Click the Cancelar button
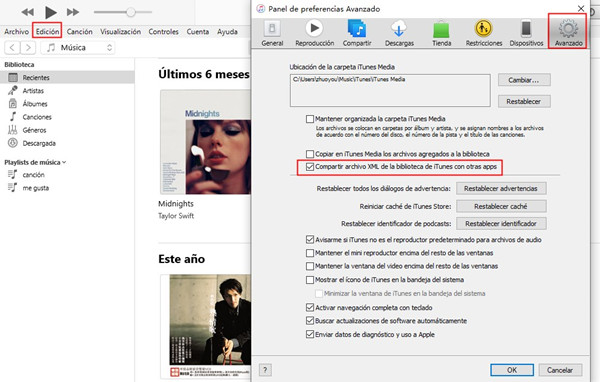 click(x=560, y=370)
